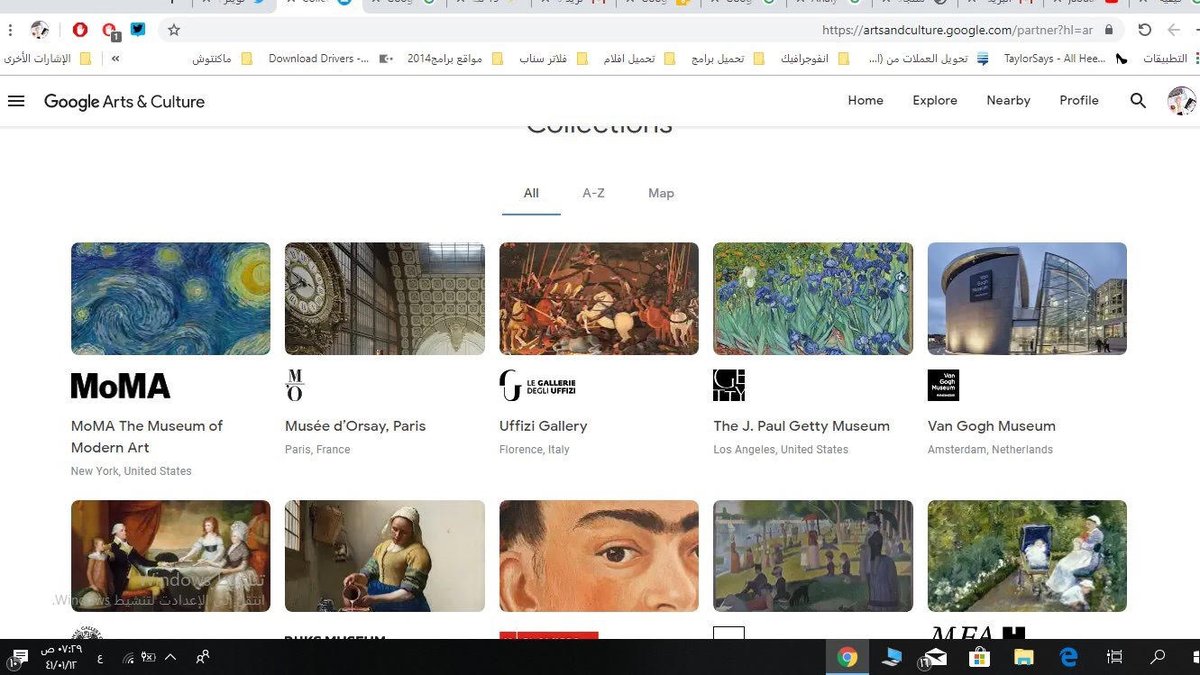Click the Florence, Italy location text
The image size is (1200, 675).
point(534,450)
